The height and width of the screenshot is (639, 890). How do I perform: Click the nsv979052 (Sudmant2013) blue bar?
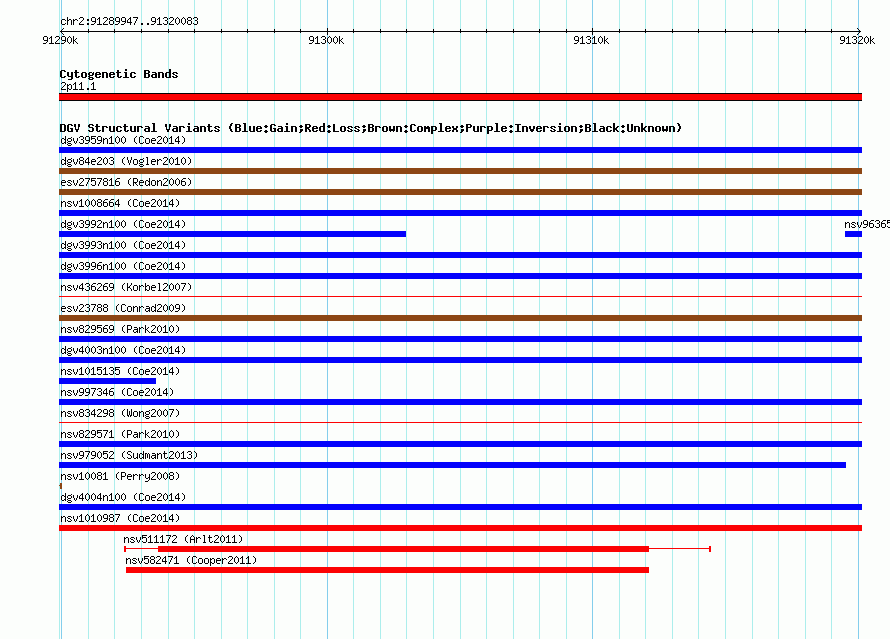[x=452, y=465]
